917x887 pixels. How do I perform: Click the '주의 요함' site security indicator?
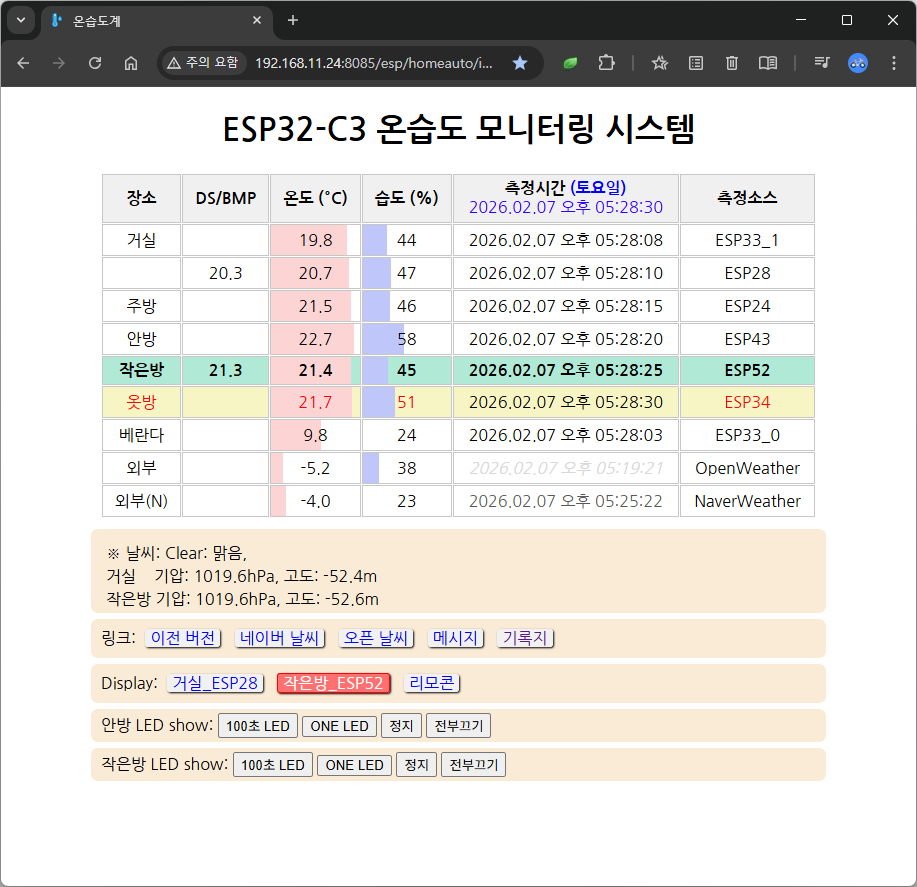click(203, 63)
